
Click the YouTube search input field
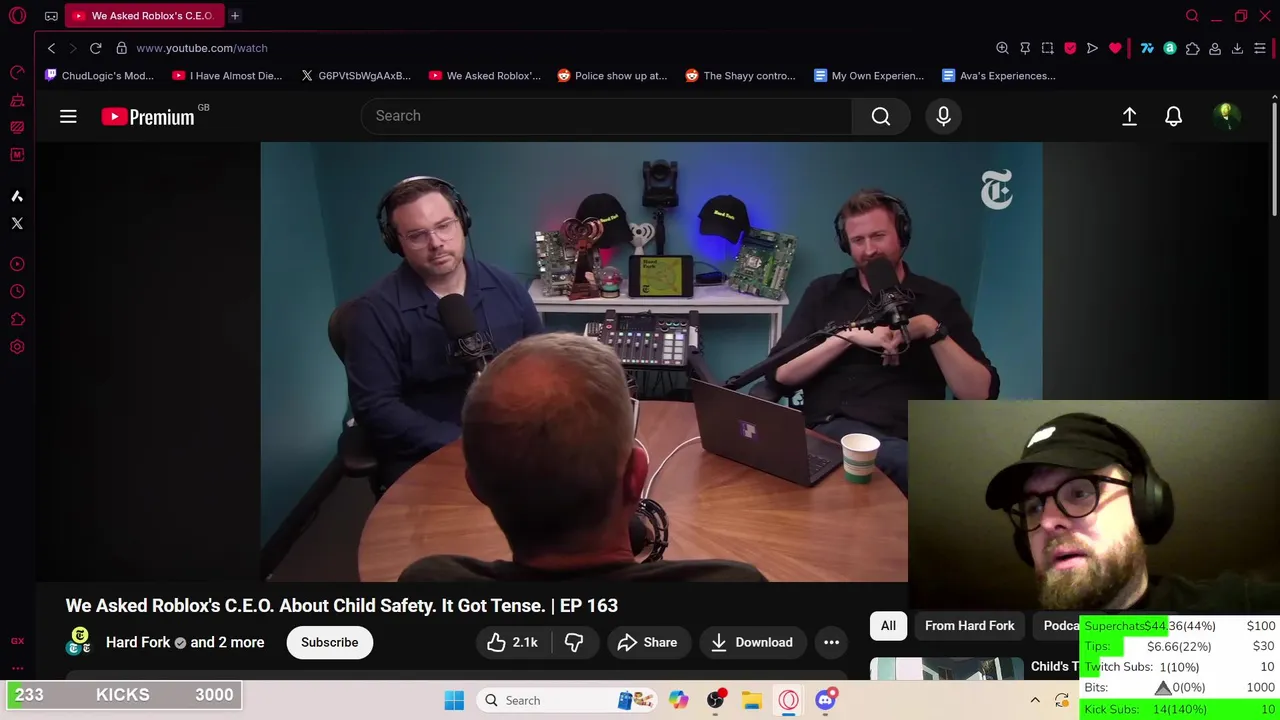[x=606, y=116]
